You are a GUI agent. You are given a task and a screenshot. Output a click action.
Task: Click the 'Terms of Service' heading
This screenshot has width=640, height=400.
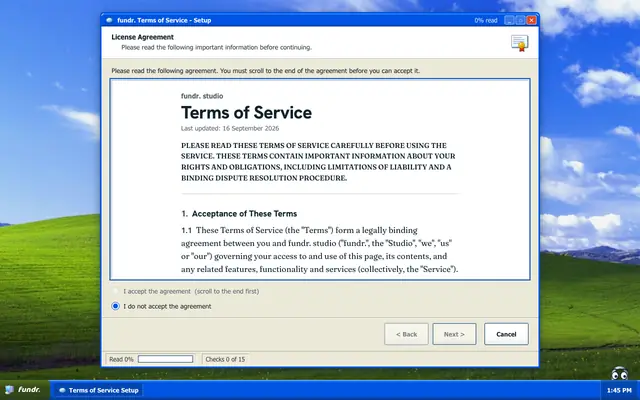pyautogui.click(x=246, y=113)
